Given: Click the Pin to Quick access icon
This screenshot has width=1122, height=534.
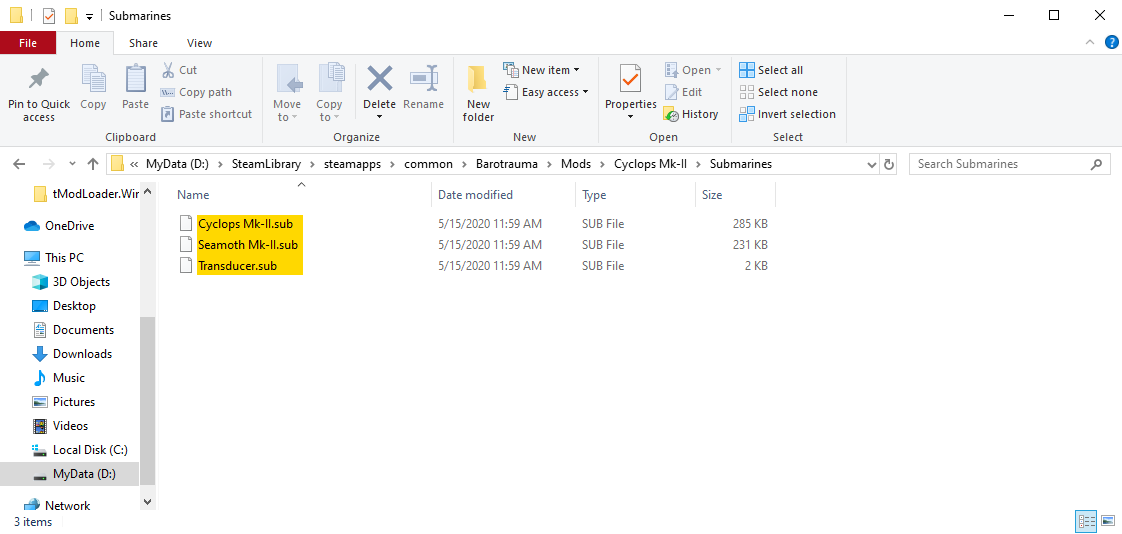Looking at the screenshot, I should coord(39,80).
